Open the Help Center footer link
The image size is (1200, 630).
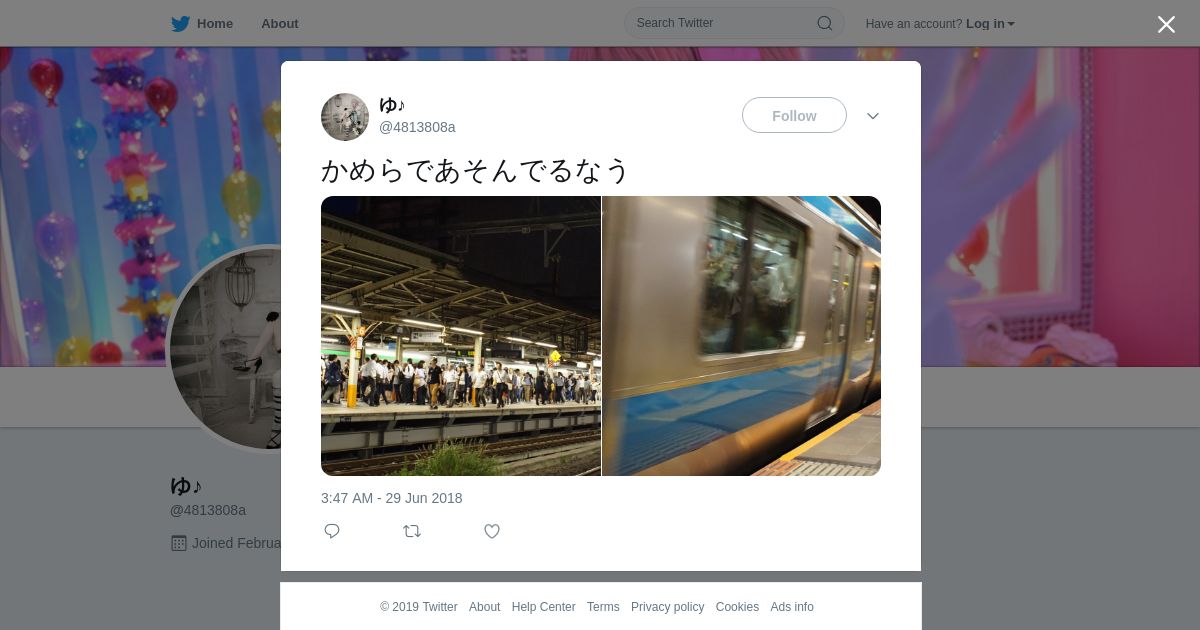(x=543, y=607)
